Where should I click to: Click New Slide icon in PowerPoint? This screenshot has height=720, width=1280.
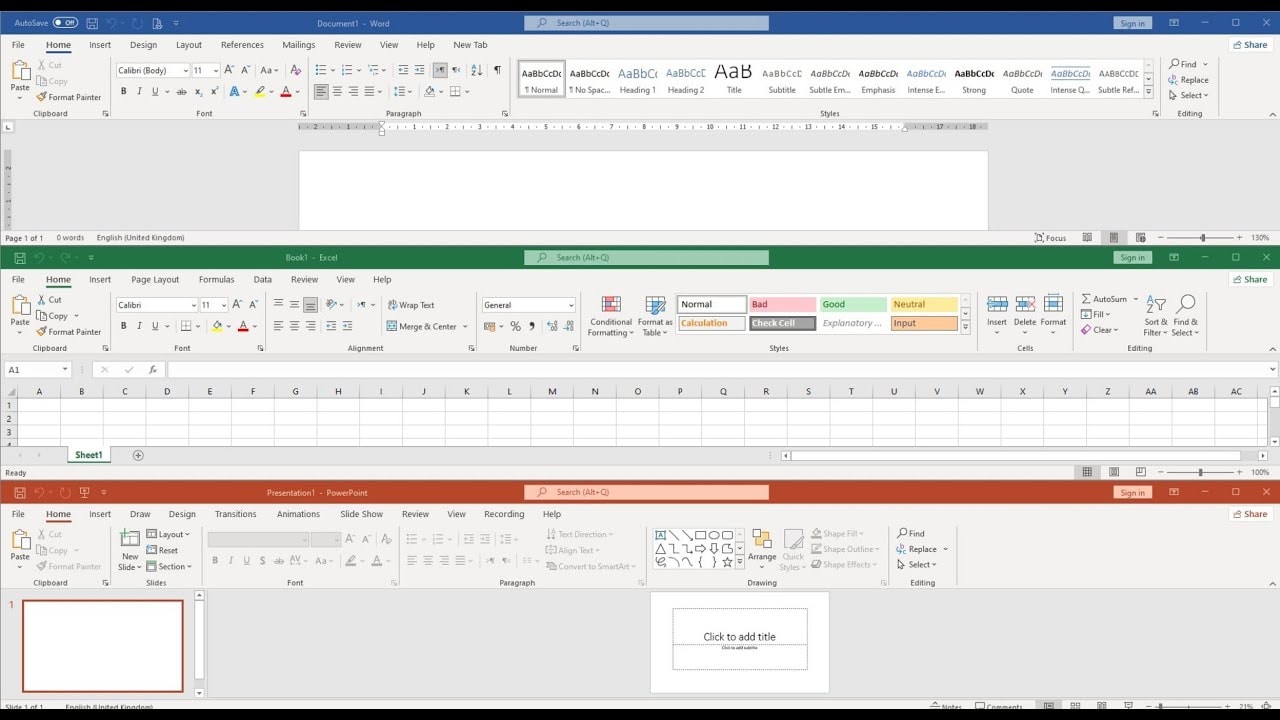(x=130, y=550)
